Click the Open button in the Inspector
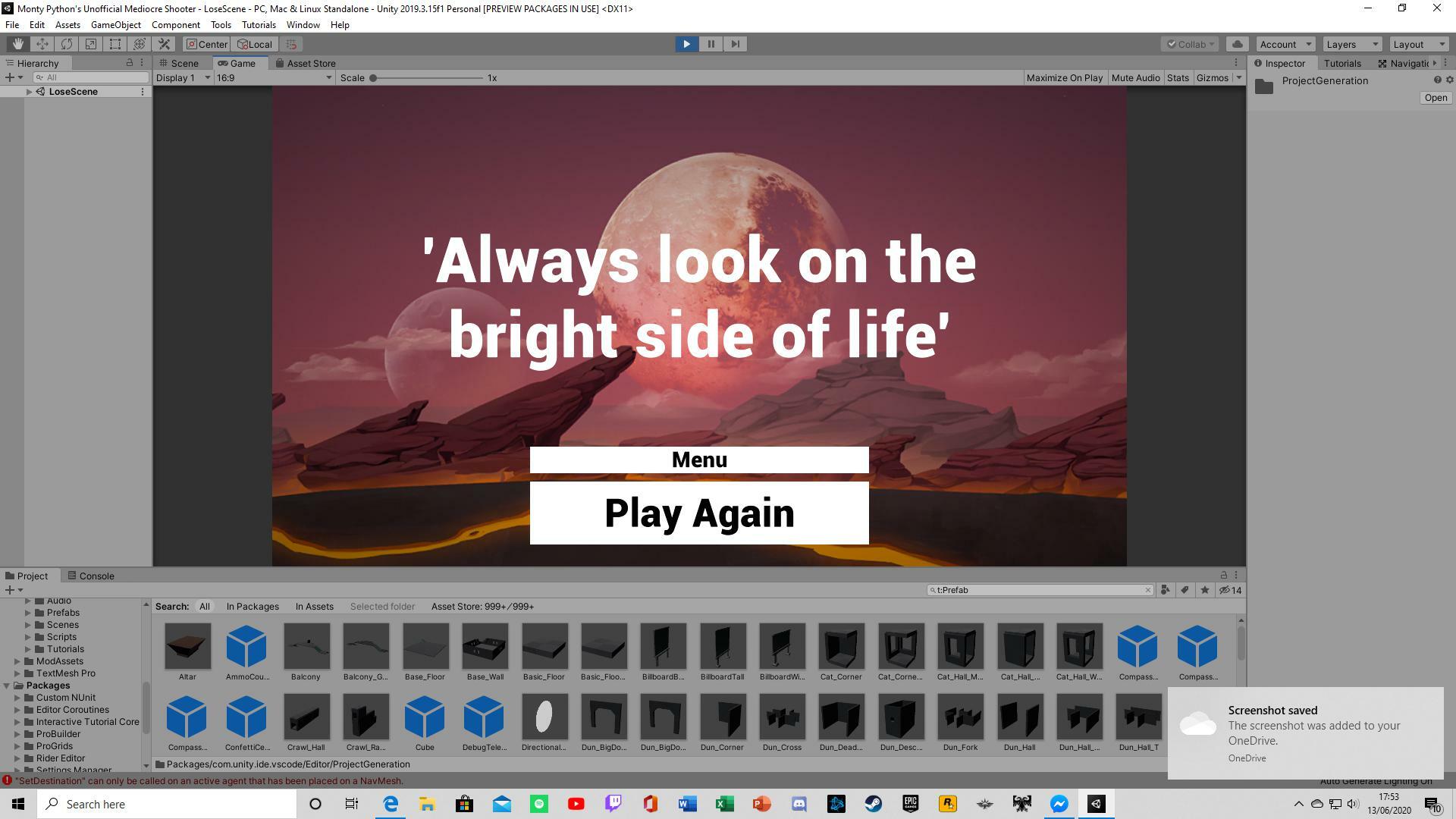Image resolution: width=1456 pixels, height=819 pixels. tap(1435, 98)
